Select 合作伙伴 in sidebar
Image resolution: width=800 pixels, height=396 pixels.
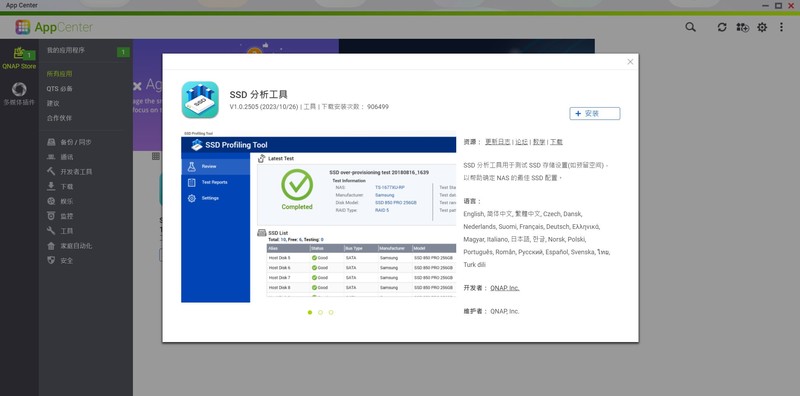(59, 118)
